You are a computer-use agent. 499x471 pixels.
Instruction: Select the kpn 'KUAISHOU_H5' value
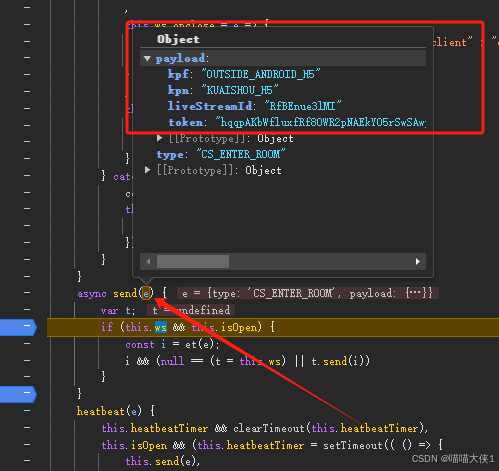[x=240, y=90]
